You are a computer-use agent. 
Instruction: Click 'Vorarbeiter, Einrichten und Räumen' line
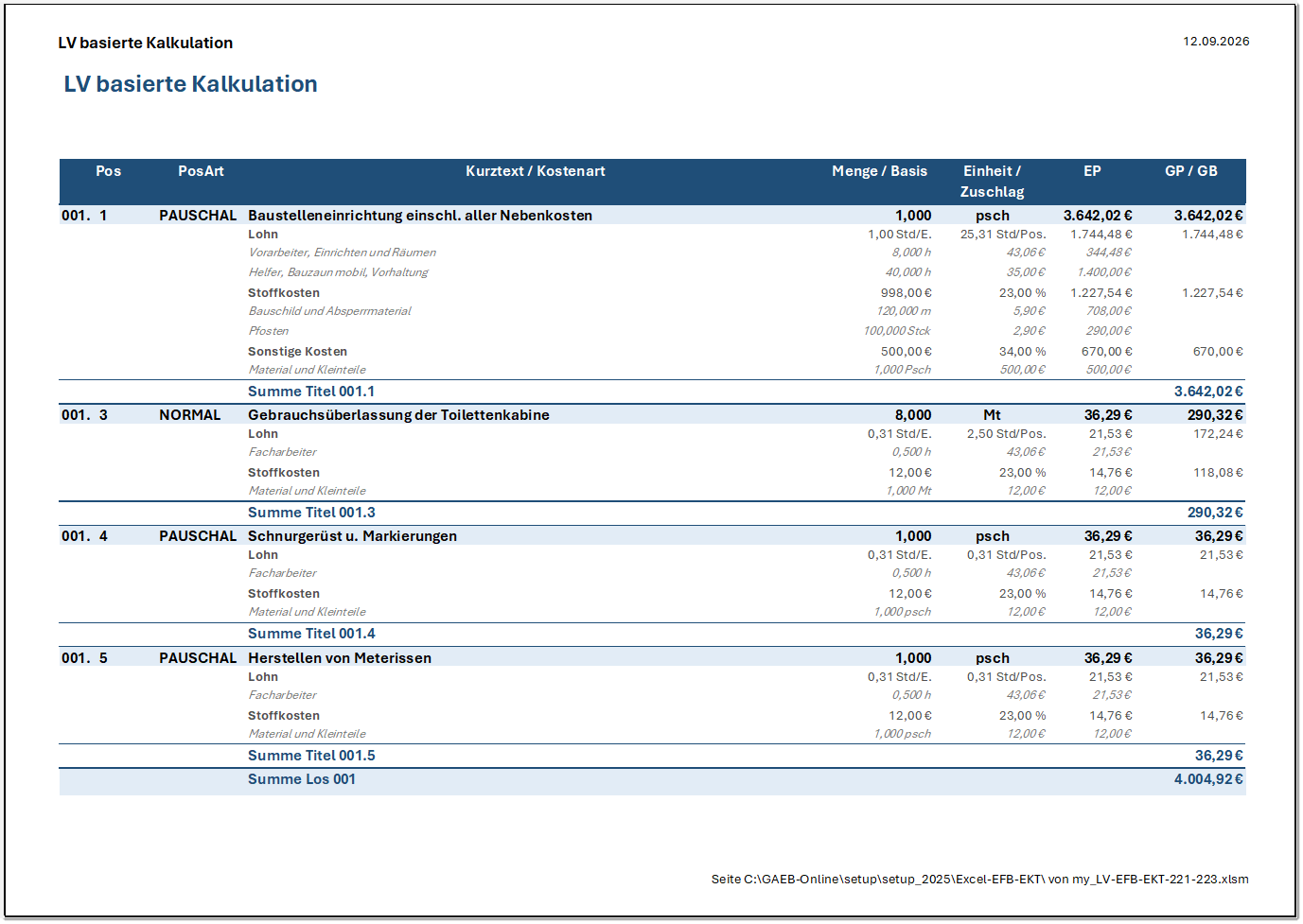pos(342,253)
